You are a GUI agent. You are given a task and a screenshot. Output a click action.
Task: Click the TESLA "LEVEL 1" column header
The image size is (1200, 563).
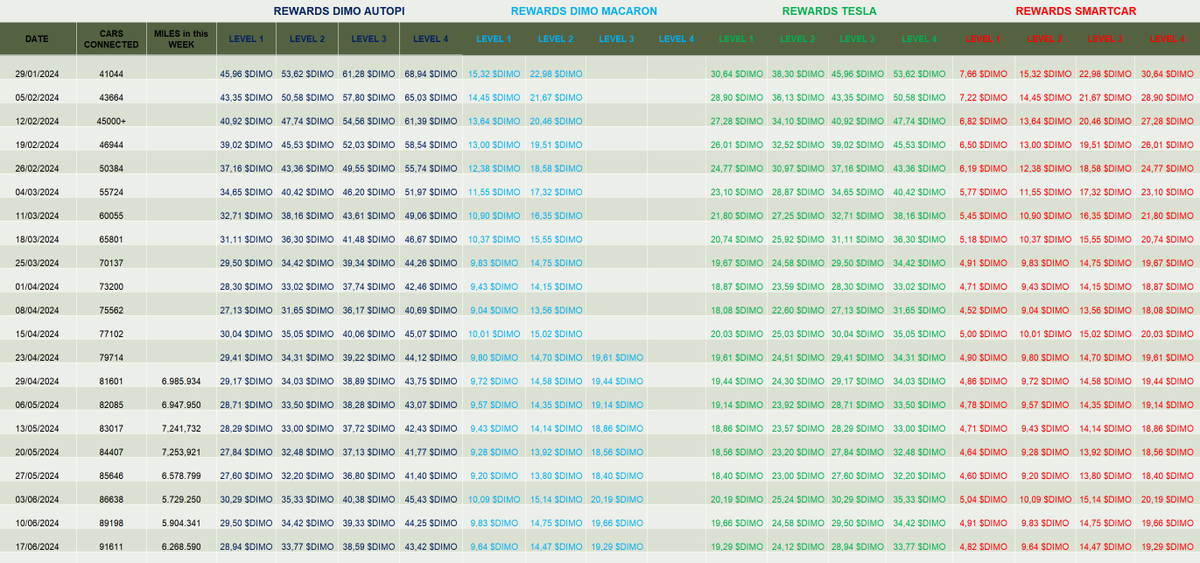pos(737,39)
